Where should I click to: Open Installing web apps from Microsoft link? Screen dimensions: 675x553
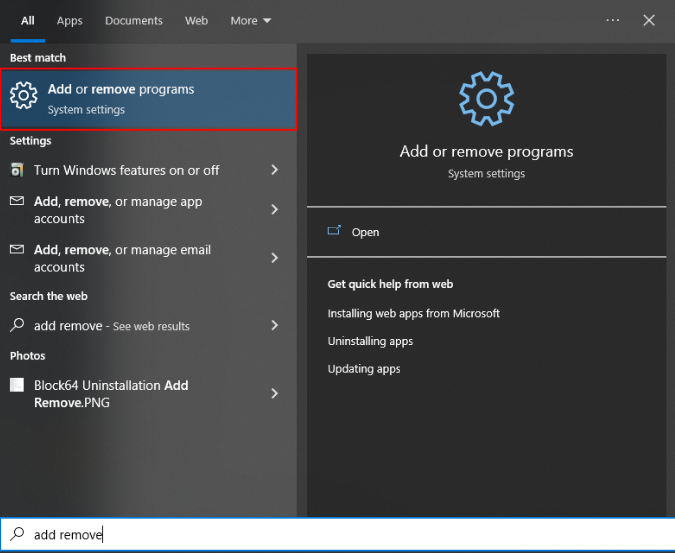(x=413, y=313)
